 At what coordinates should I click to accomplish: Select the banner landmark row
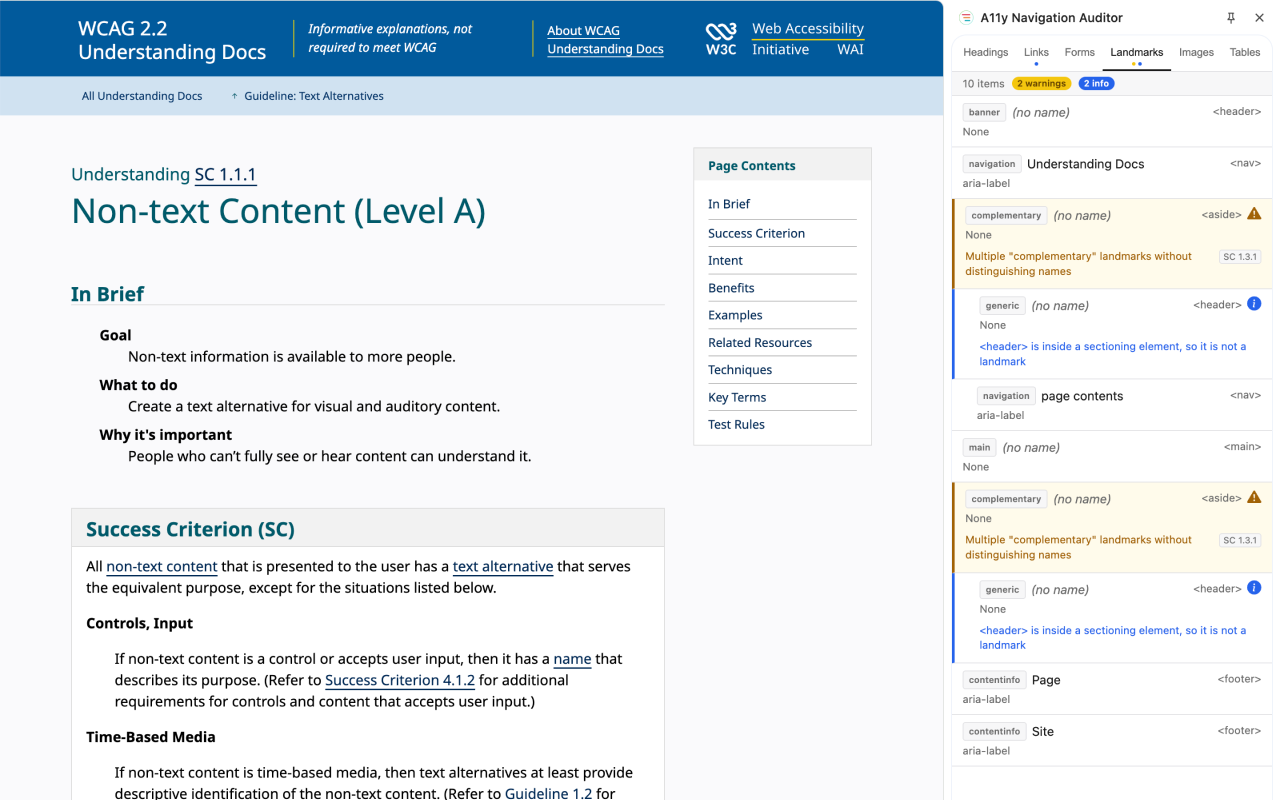point(1112,121)
